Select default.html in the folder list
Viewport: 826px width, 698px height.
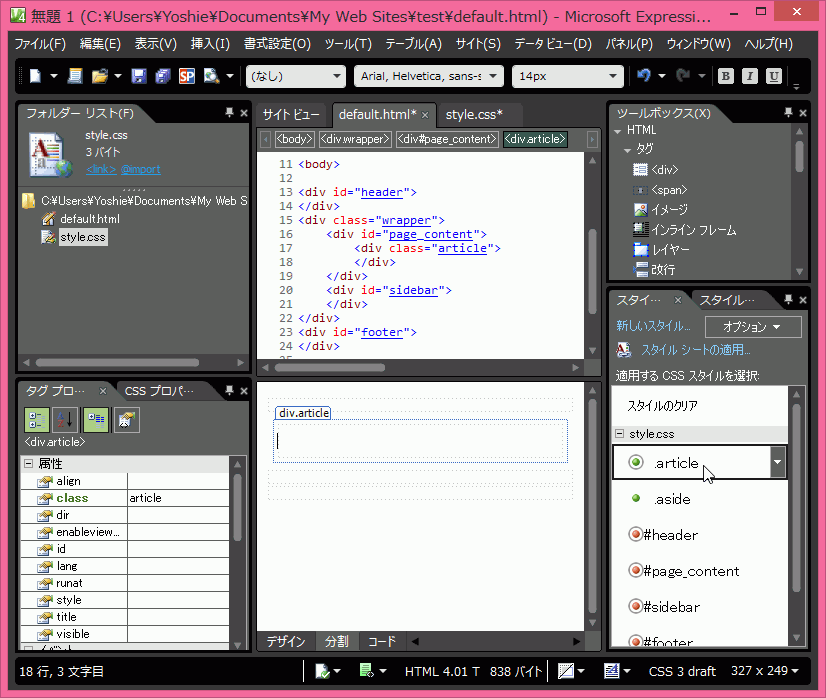[x=89, y=219]
